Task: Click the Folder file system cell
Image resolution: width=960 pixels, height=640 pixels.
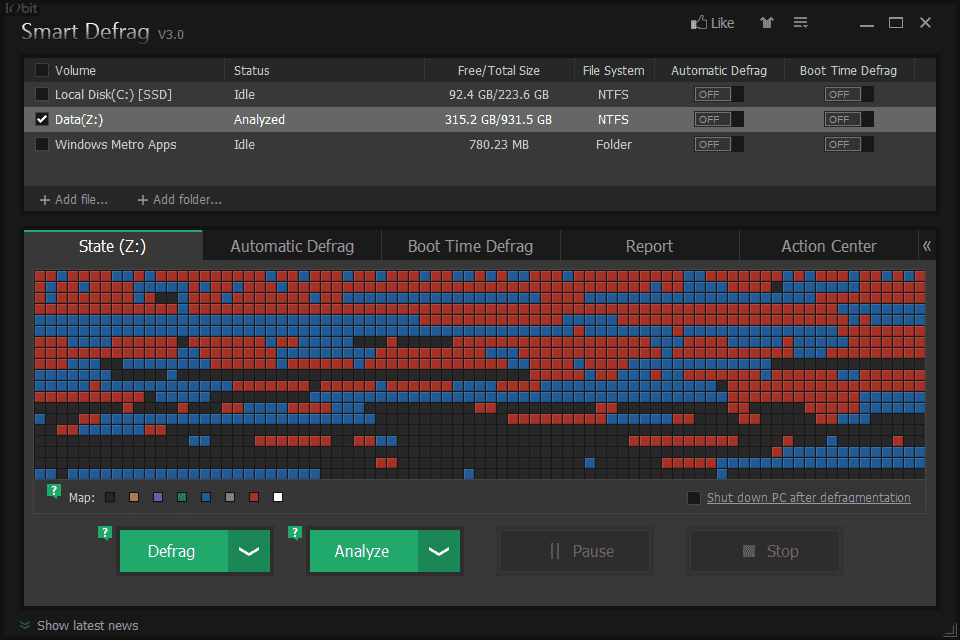Action: pos(613,145)
